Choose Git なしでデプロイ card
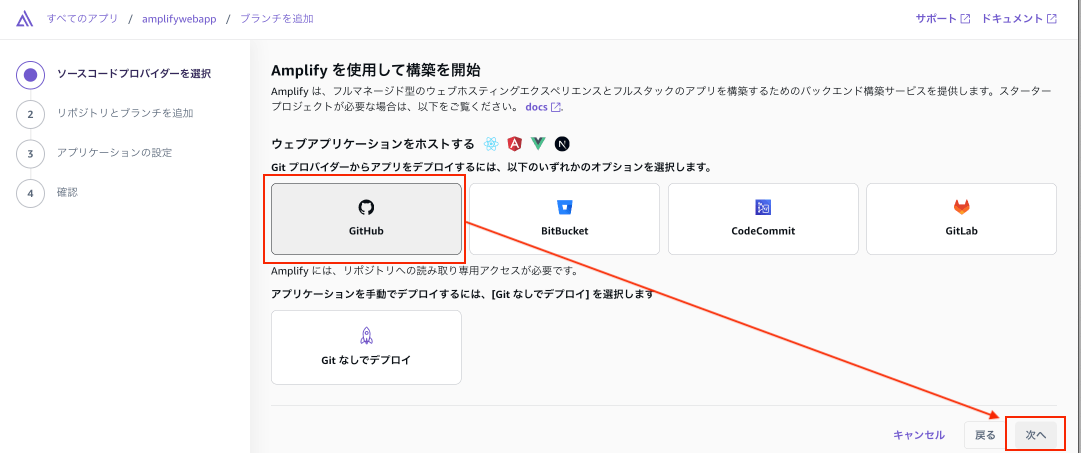1081x453 pixels. tap(366, 347)
